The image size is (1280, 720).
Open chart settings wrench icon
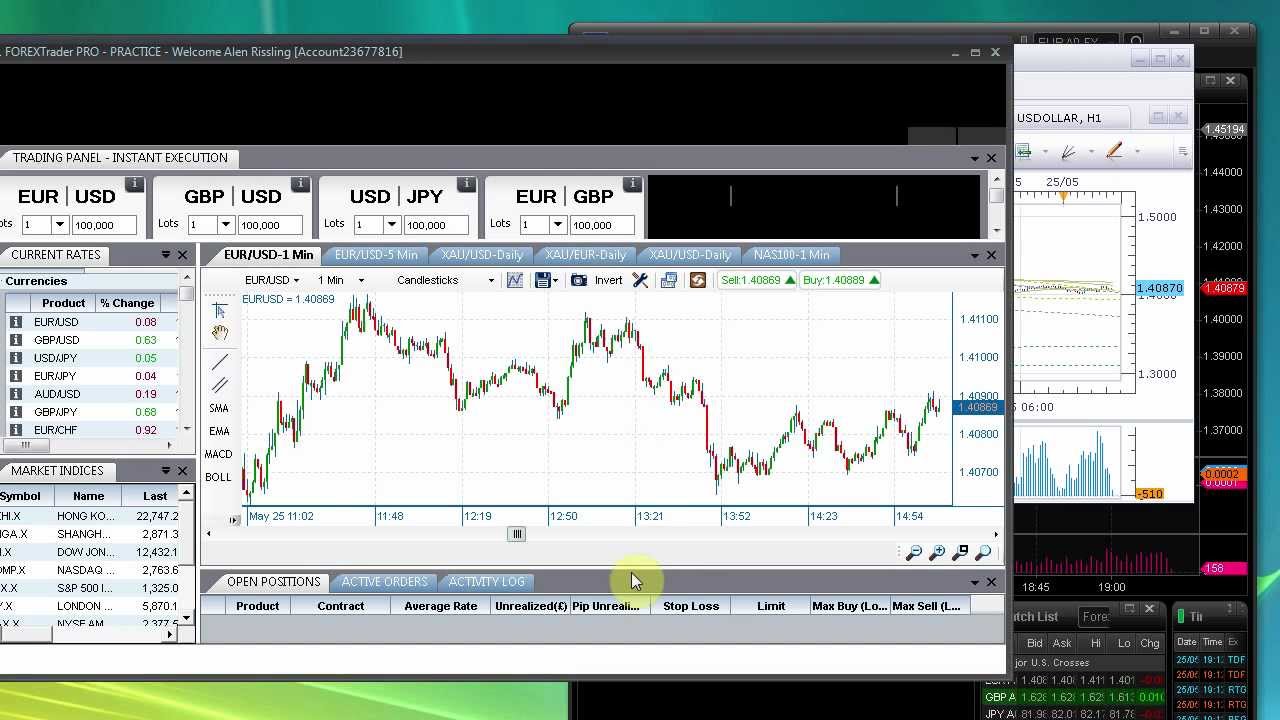(x=640, y=280)
